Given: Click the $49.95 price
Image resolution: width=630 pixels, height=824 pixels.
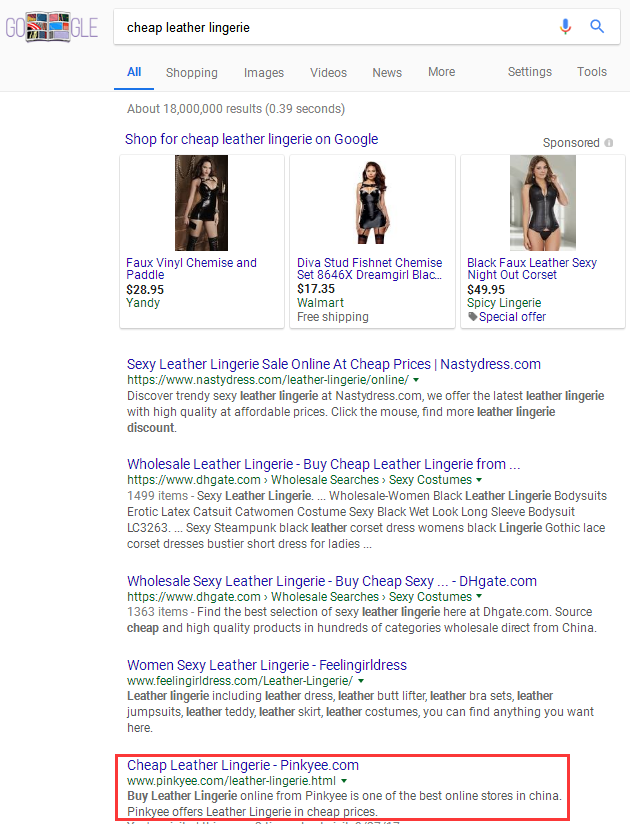Looking at the screenshot, I should click(486, 290).
